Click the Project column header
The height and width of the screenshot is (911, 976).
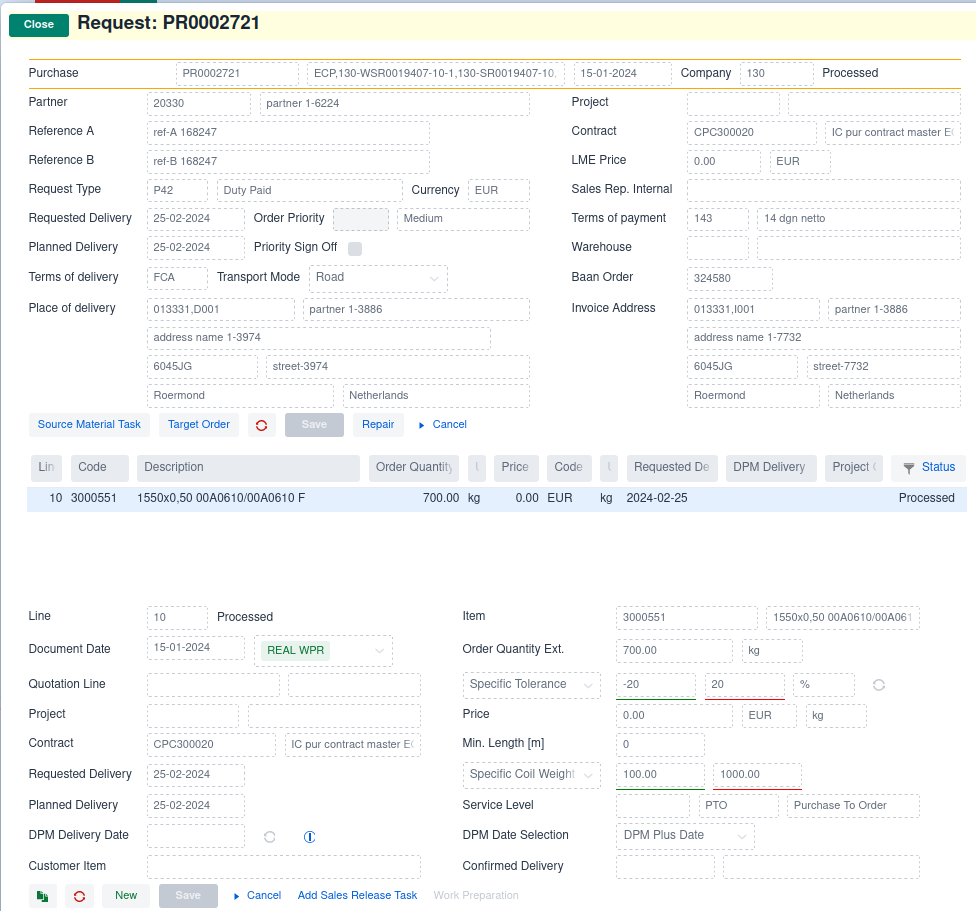pos(853,468)
